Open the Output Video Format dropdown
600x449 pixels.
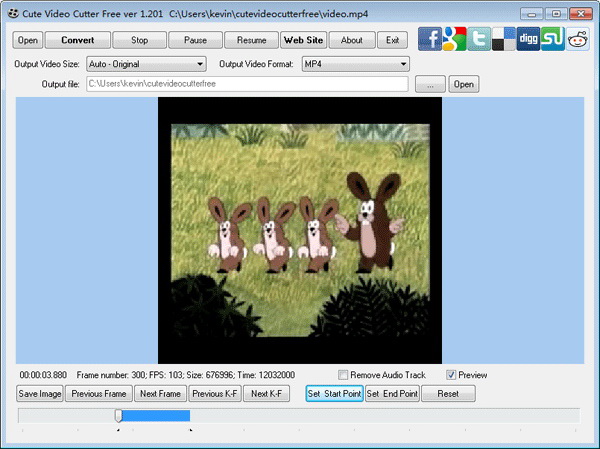[x=356, y=64]
